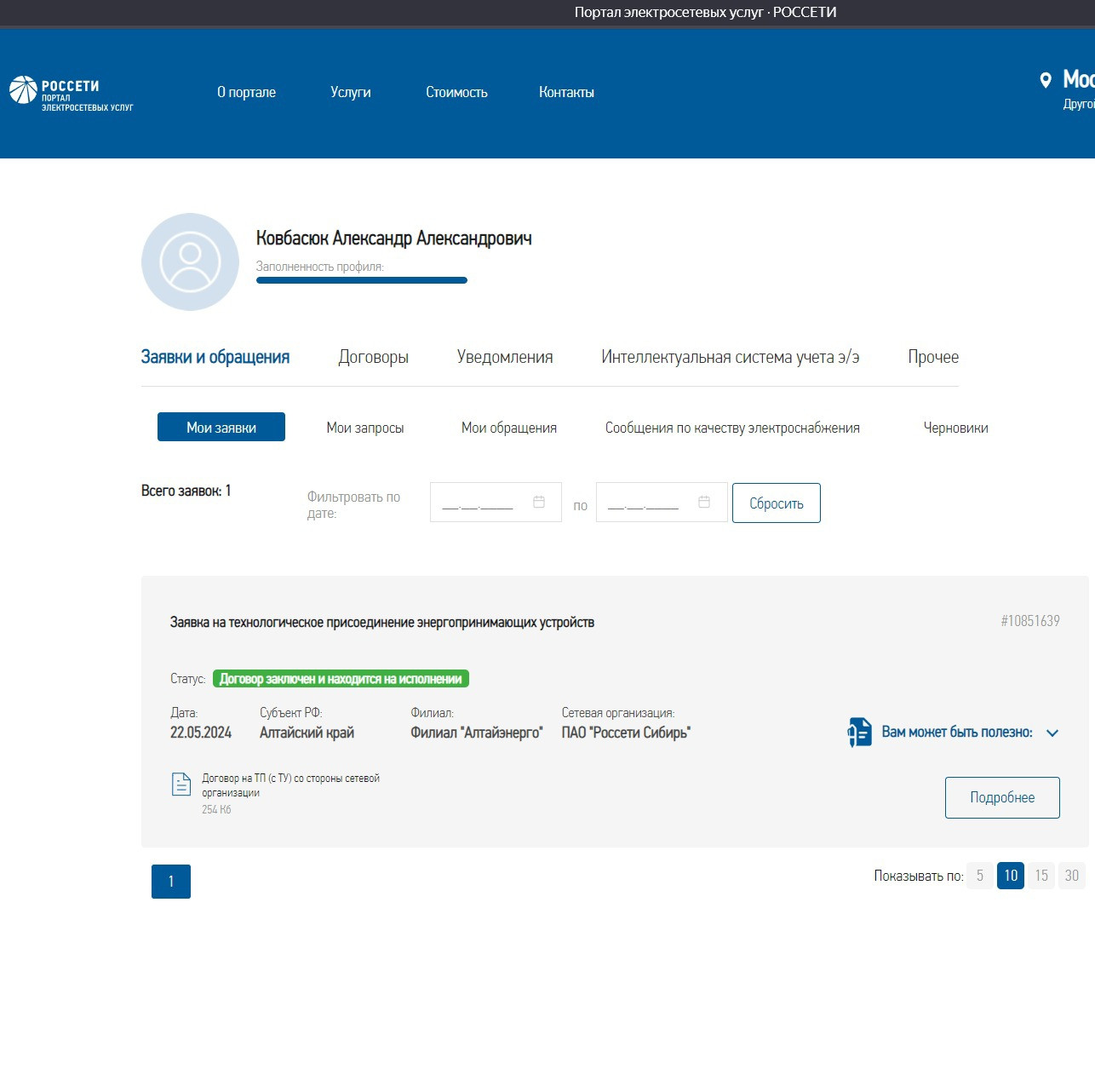Open "Договор на ТП (с ТУ)" document link
The width and height of the screenshot is (1095, 1092).
pyautogui.click(x=290, y=785)
